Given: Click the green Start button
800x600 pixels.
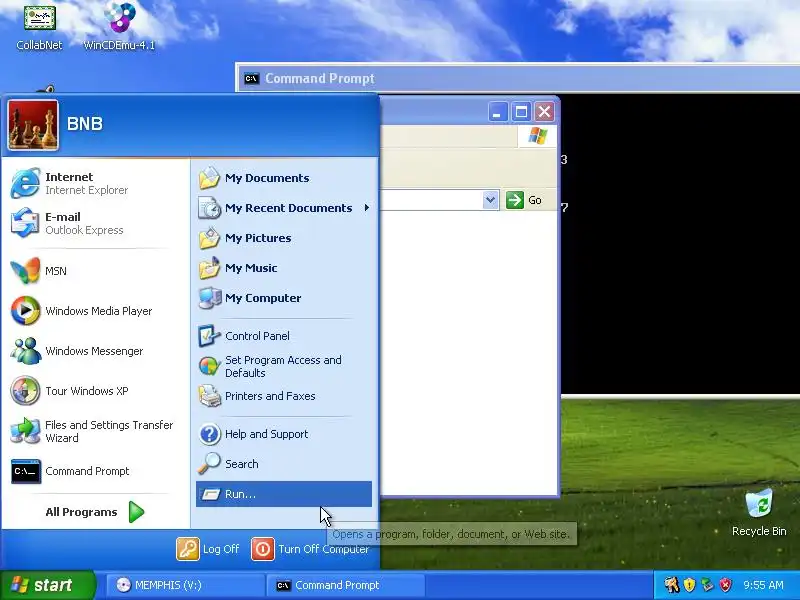Looking at the screenshot, I should (48, 585).
